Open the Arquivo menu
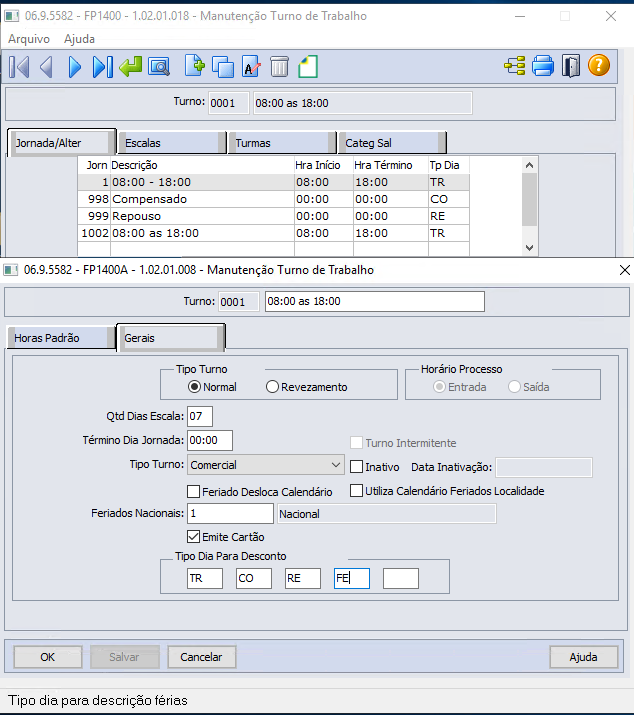The width and height of the screenshot is (634, 715). (x=29, y=39)
